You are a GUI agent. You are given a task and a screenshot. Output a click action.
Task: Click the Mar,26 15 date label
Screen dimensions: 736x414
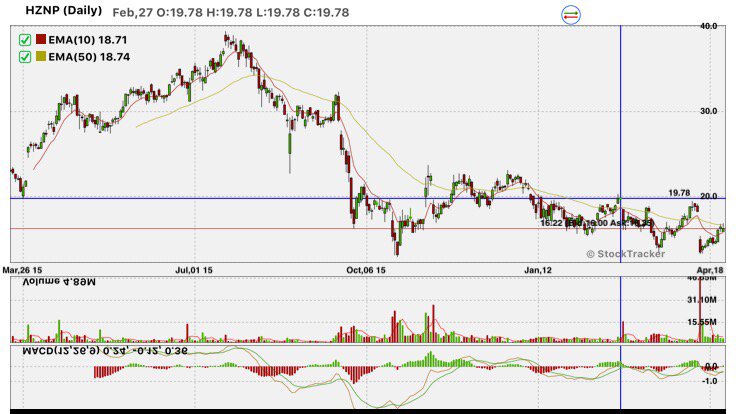[x=22, y=270]
